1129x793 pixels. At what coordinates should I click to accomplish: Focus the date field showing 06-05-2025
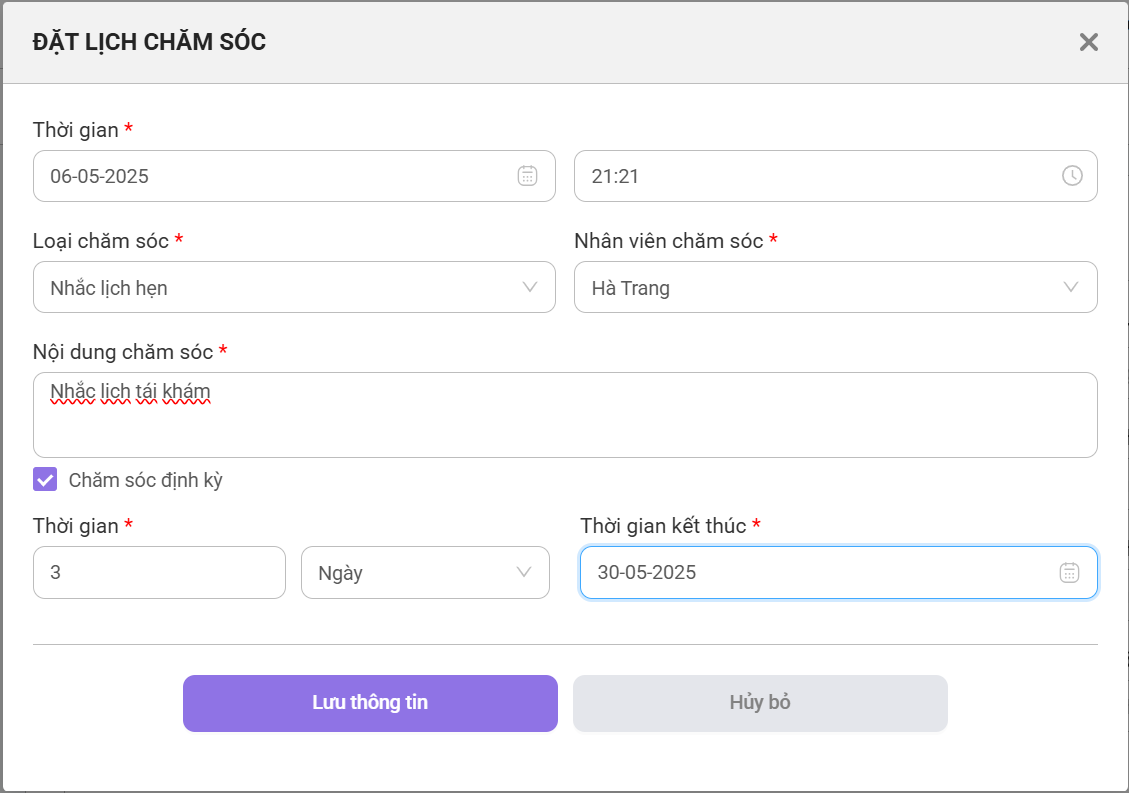pos(294,176)
